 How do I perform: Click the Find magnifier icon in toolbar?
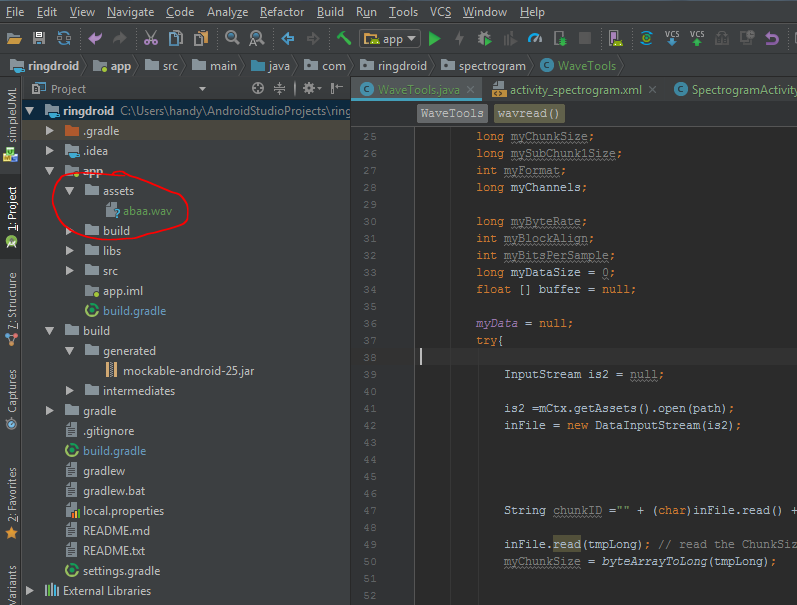(232, 39)
